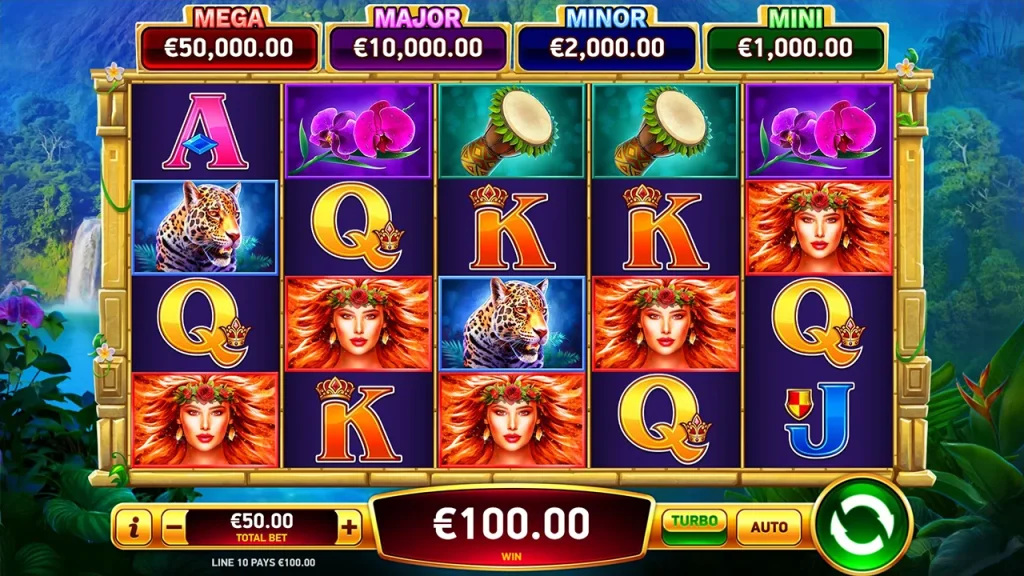
Task: Click the €100.00 win amount display
Action: coord(511,524)
